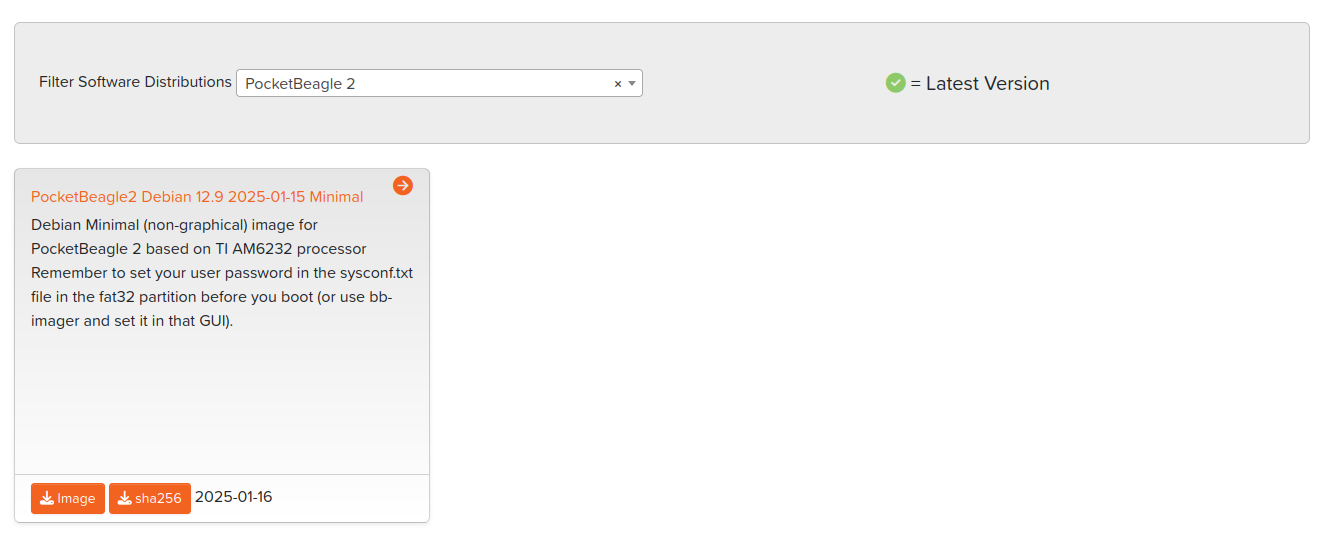
Task: Click the Filter Software Distributions label
Action: click(x=135, y=82)
